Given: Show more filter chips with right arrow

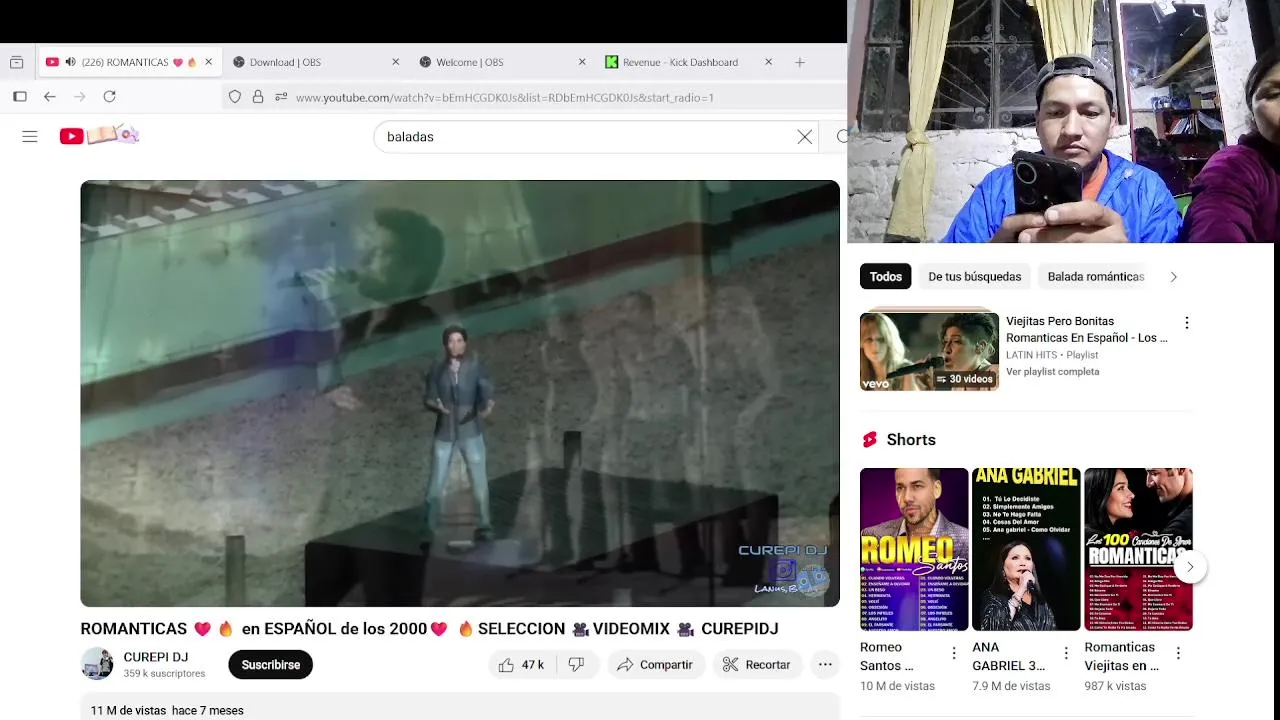Looking at the screenshot, I should [1173, 277].
